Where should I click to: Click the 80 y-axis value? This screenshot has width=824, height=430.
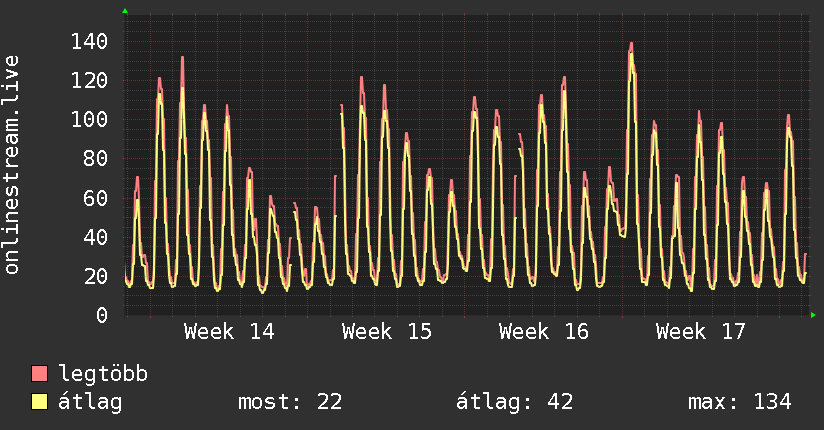coord(96,159)
